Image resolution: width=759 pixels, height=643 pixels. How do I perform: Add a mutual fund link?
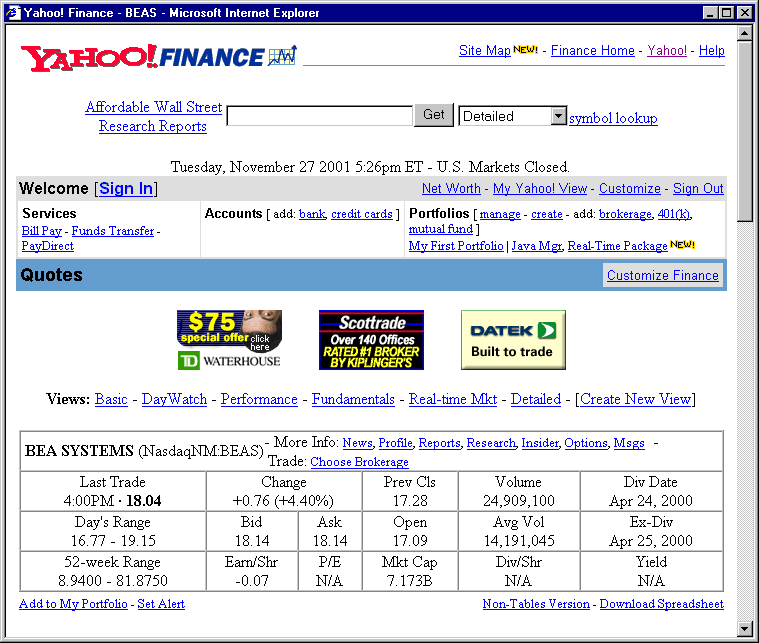point(440,229)
